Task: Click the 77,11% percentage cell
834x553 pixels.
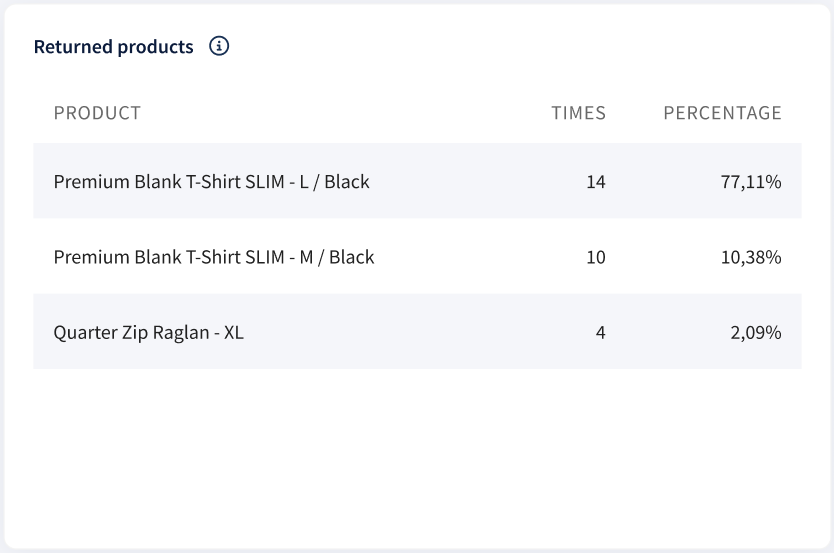Action: 751,182
